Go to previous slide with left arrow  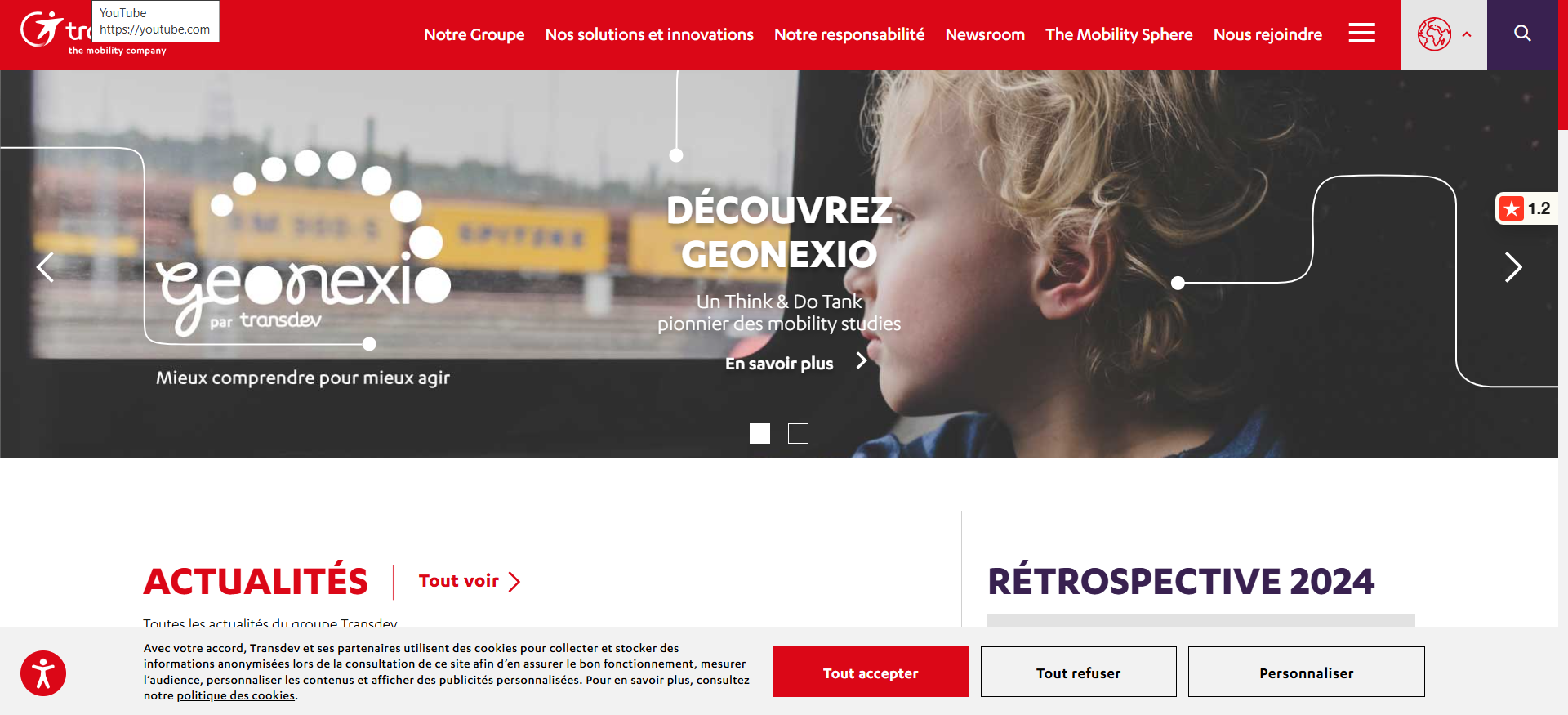tap(46, 267)
